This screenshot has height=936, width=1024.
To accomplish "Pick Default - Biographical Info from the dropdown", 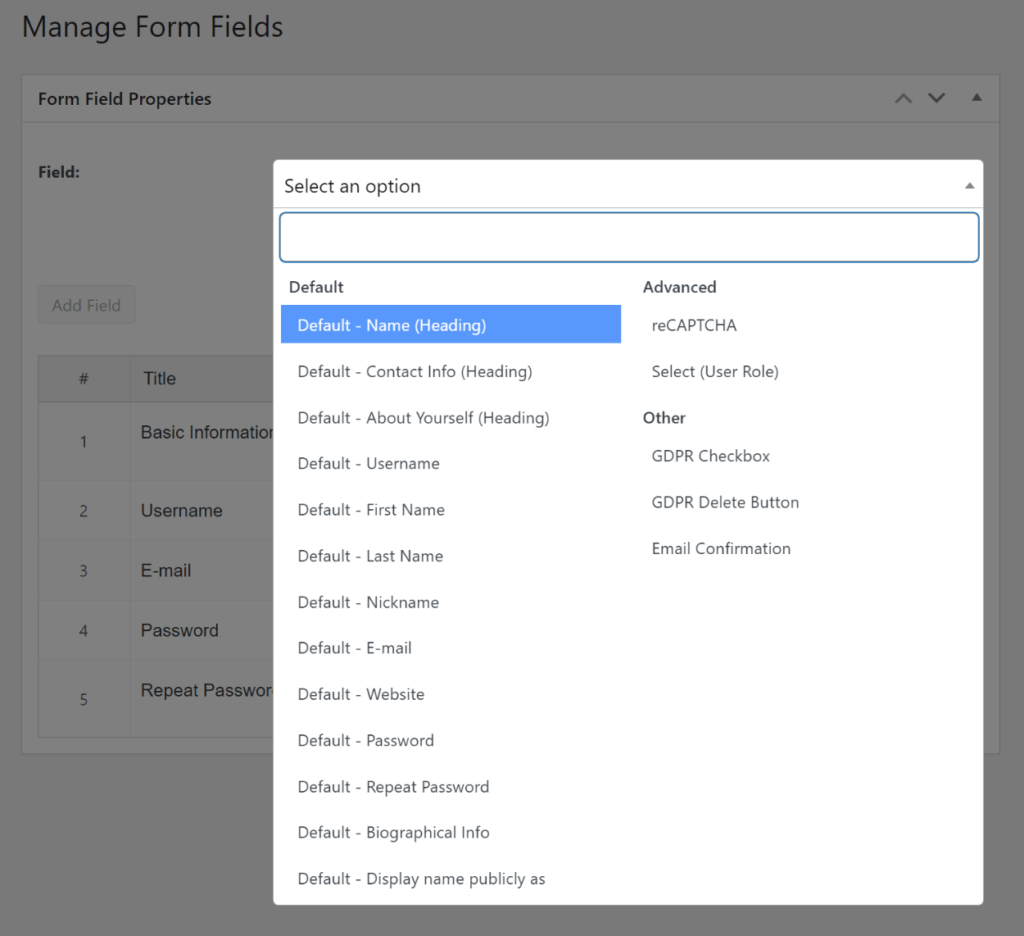I will 393,832.
